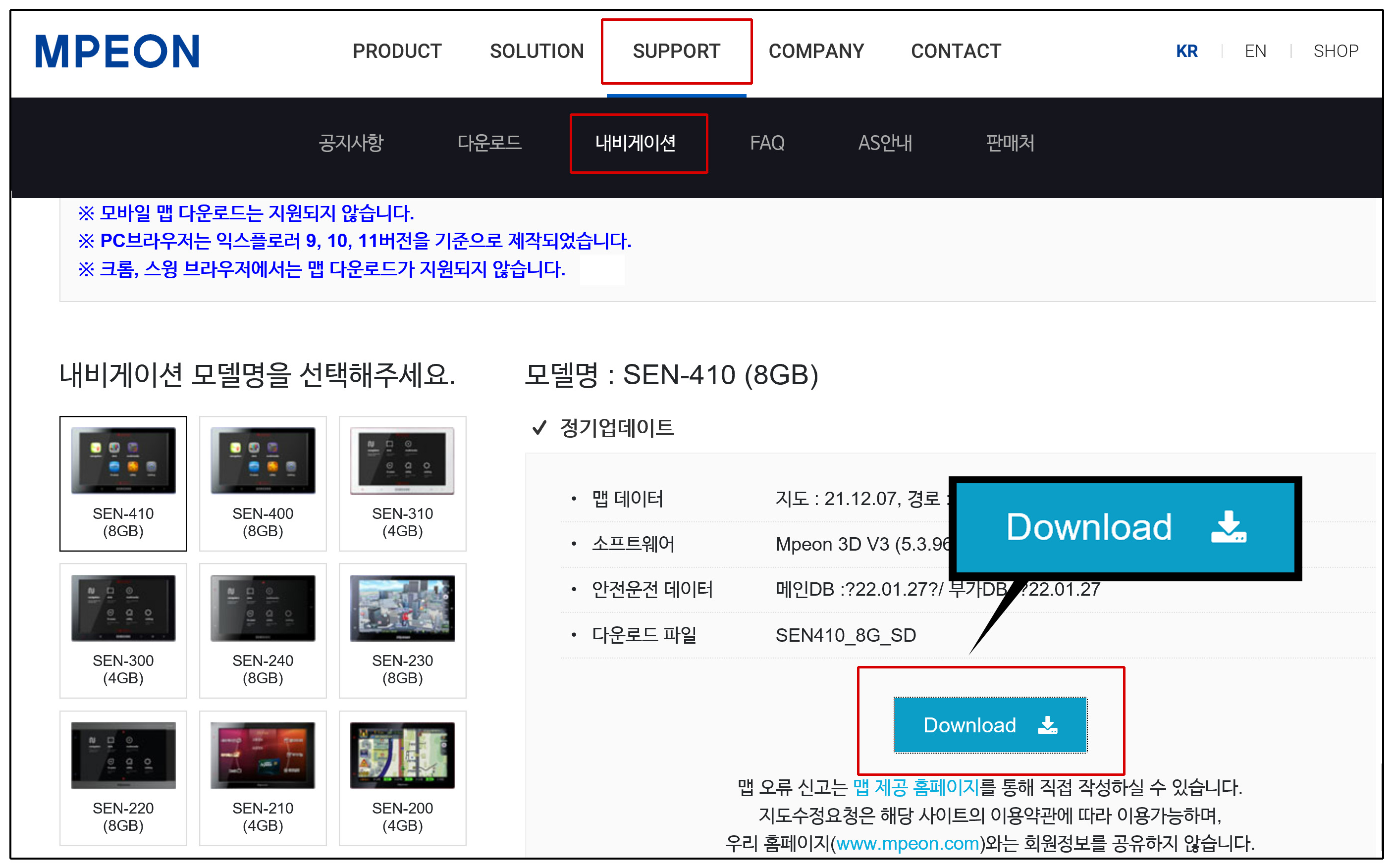
Task: Click the 다운로드 파일 row label
Action: pos(644,635)
